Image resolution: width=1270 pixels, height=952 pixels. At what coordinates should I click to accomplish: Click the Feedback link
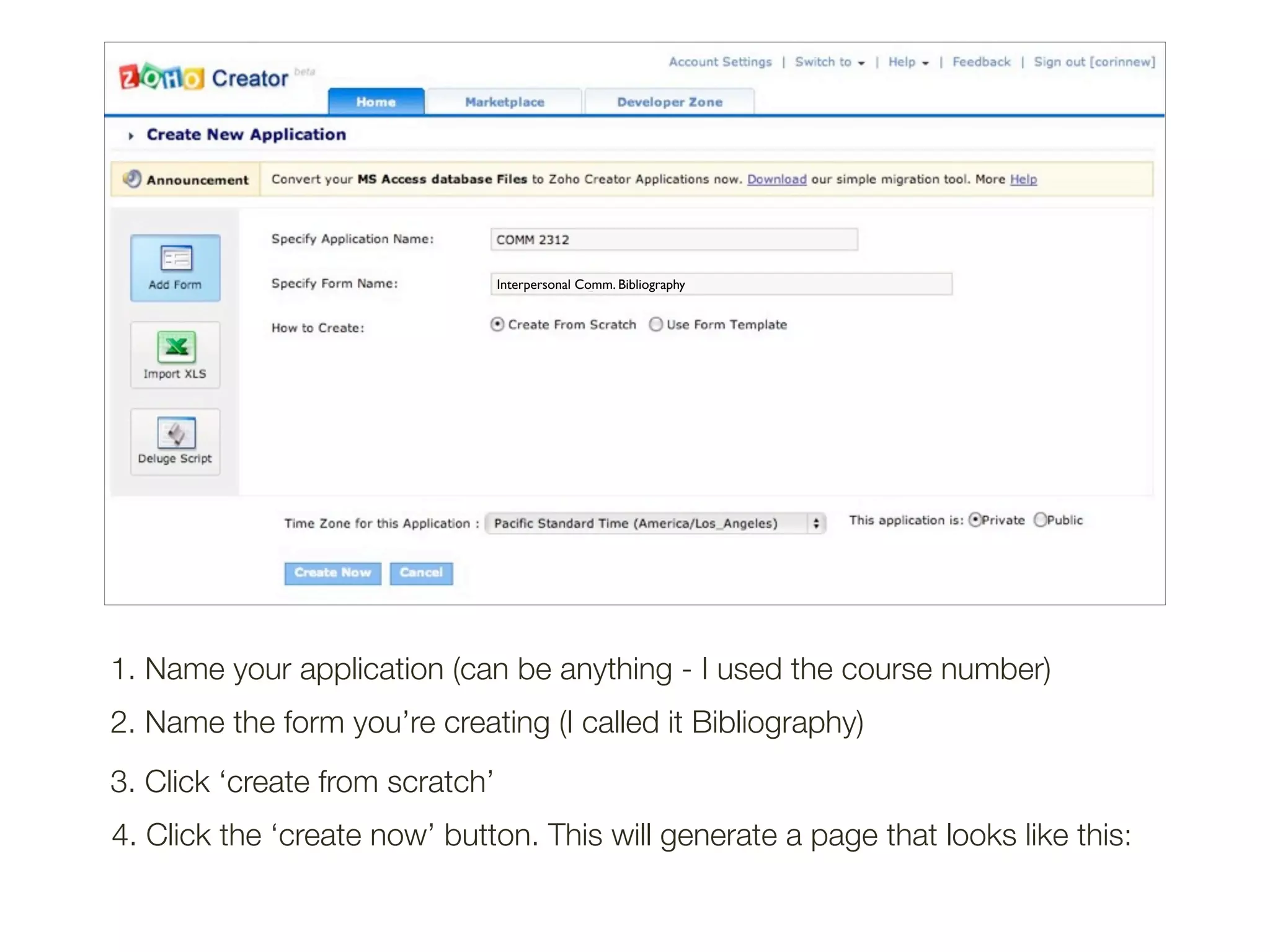(982, 62)
